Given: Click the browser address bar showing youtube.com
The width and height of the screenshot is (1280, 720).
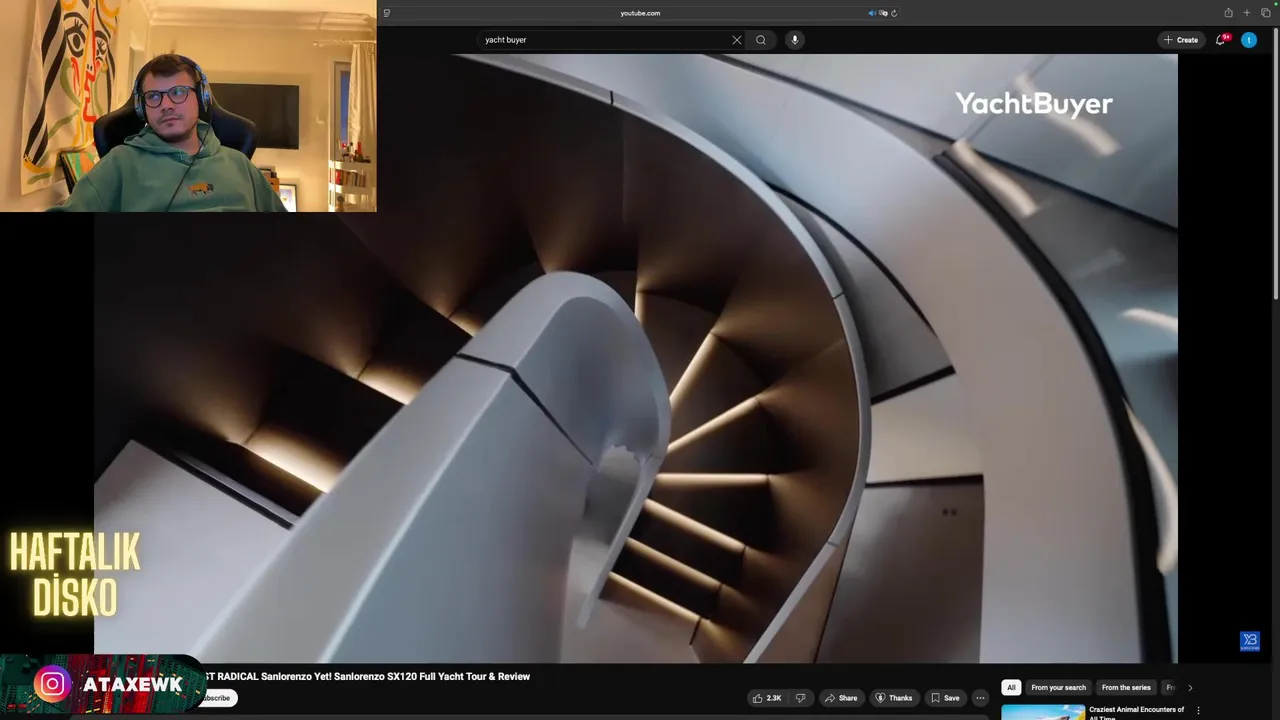Looking at the screenshot, I should (640, 13).
